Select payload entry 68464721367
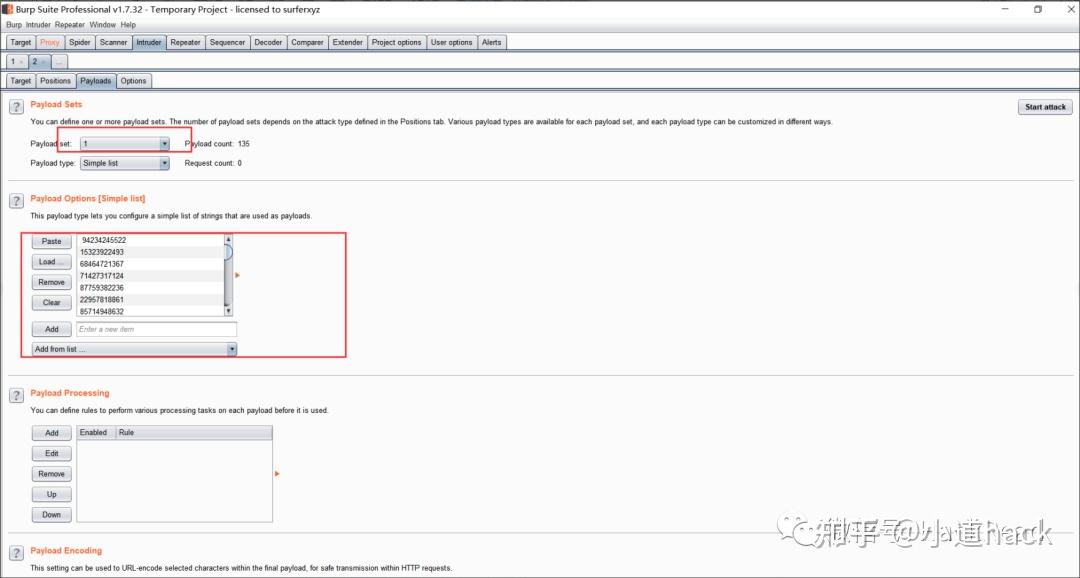This screenshot has width=1080, height=578. click(151, 264)
